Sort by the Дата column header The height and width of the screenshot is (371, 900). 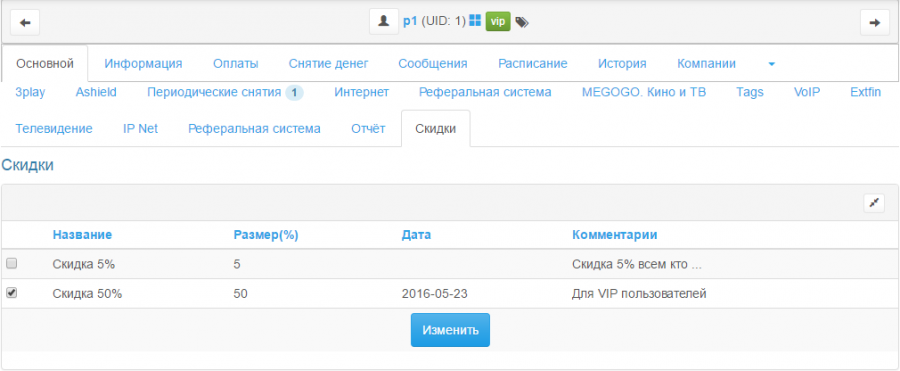click(416, 234)
